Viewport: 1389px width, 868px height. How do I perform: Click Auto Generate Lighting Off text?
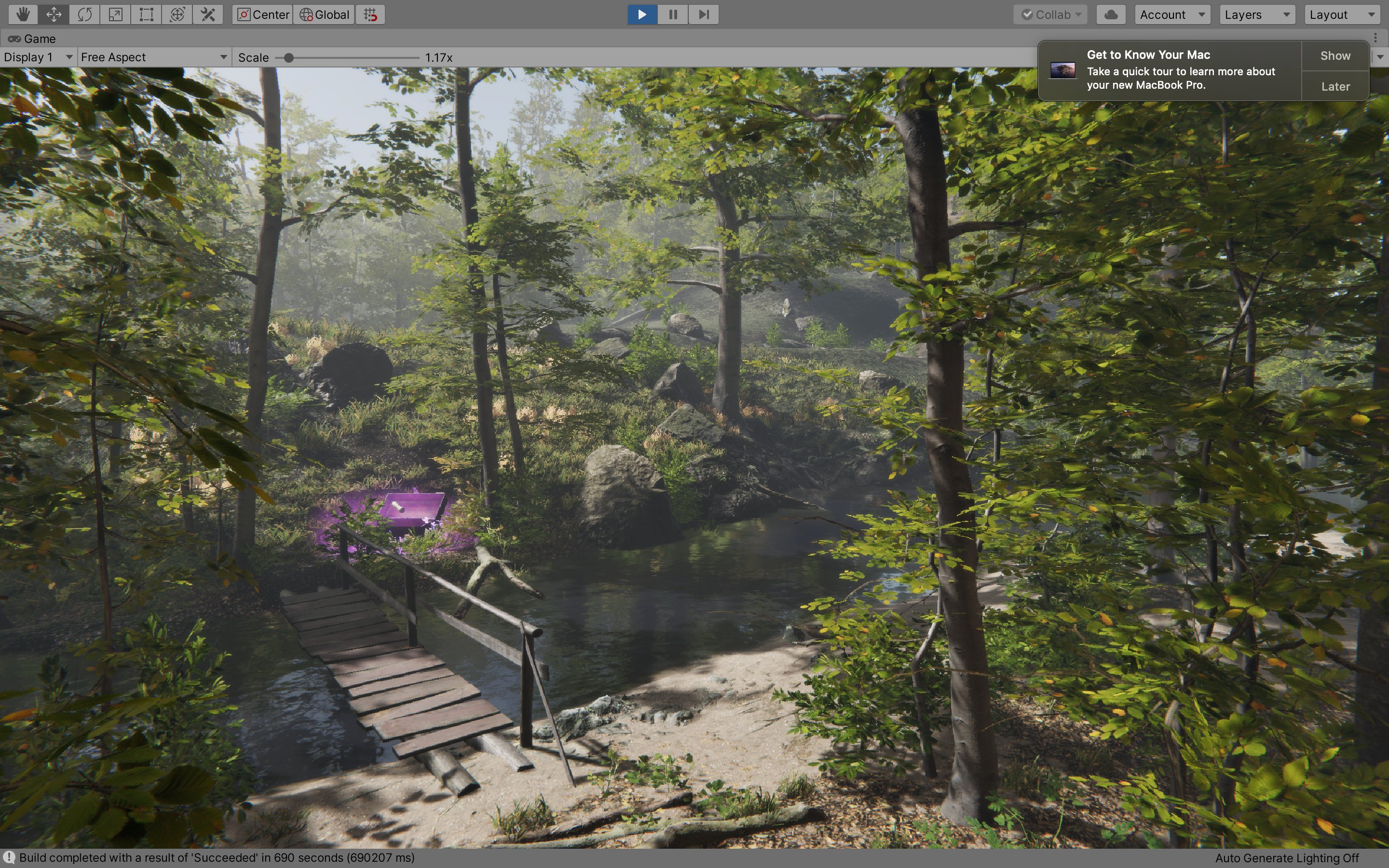(1287, 858)
